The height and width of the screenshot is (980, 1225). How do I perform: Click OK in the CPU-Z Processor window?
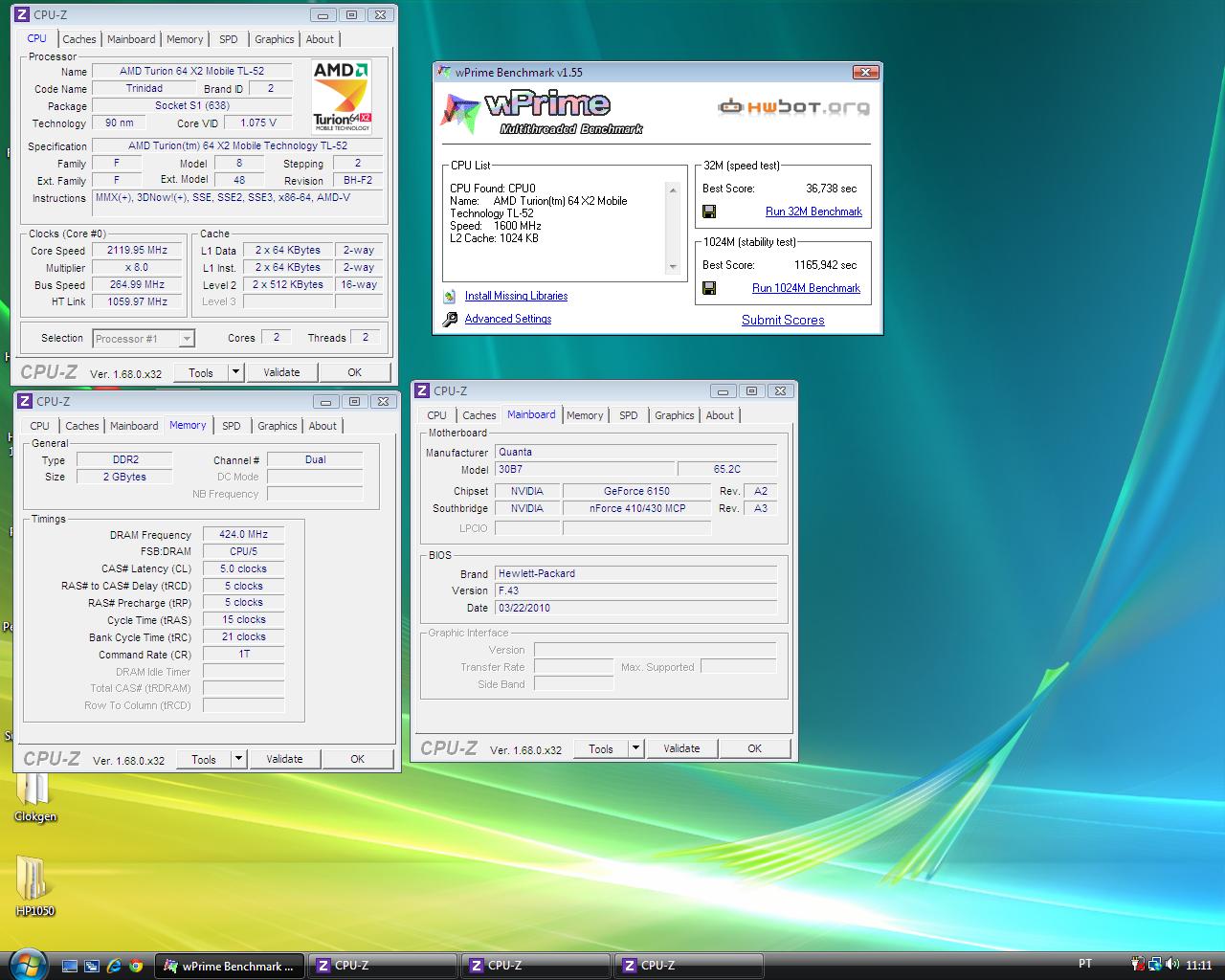click(355, 372)
